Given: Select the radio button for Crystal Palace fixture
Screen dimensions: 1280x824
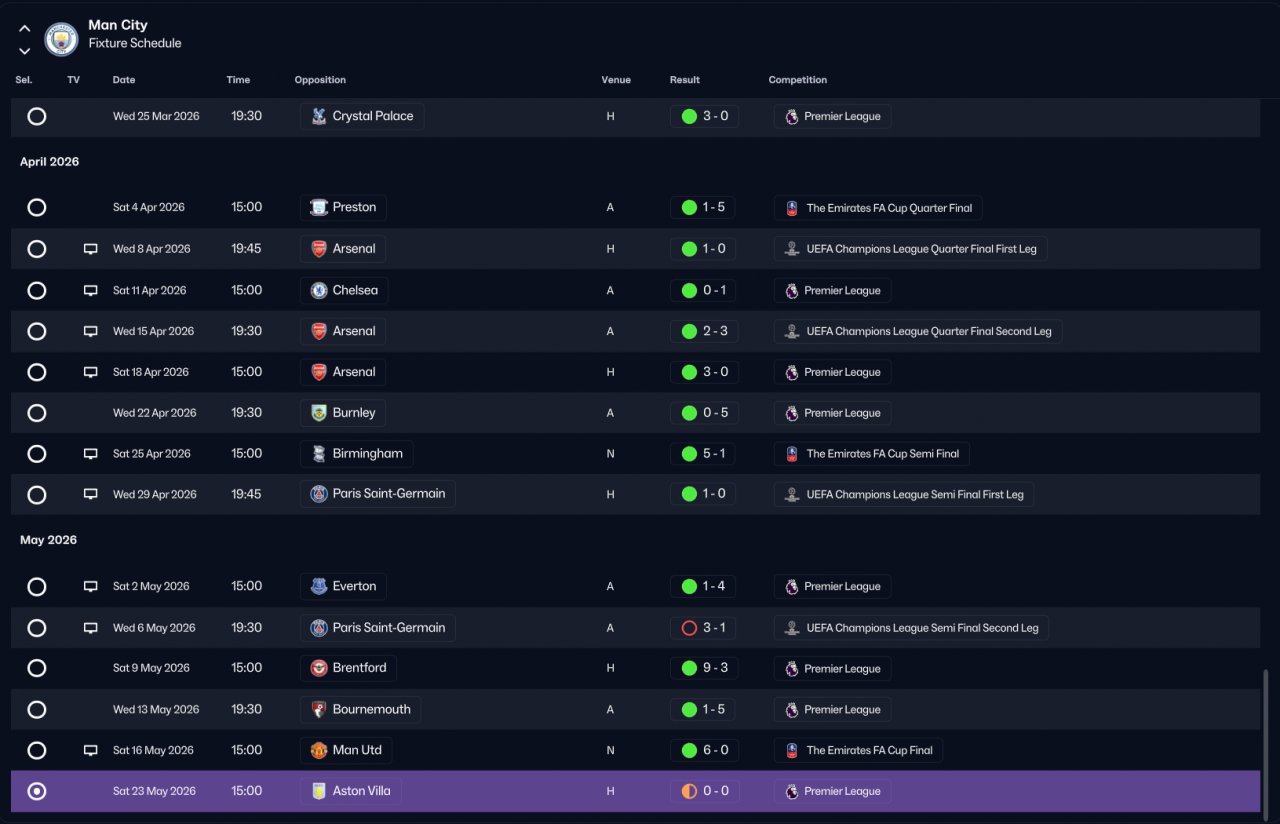Looking at the screenshot, I should click(37, 116).
